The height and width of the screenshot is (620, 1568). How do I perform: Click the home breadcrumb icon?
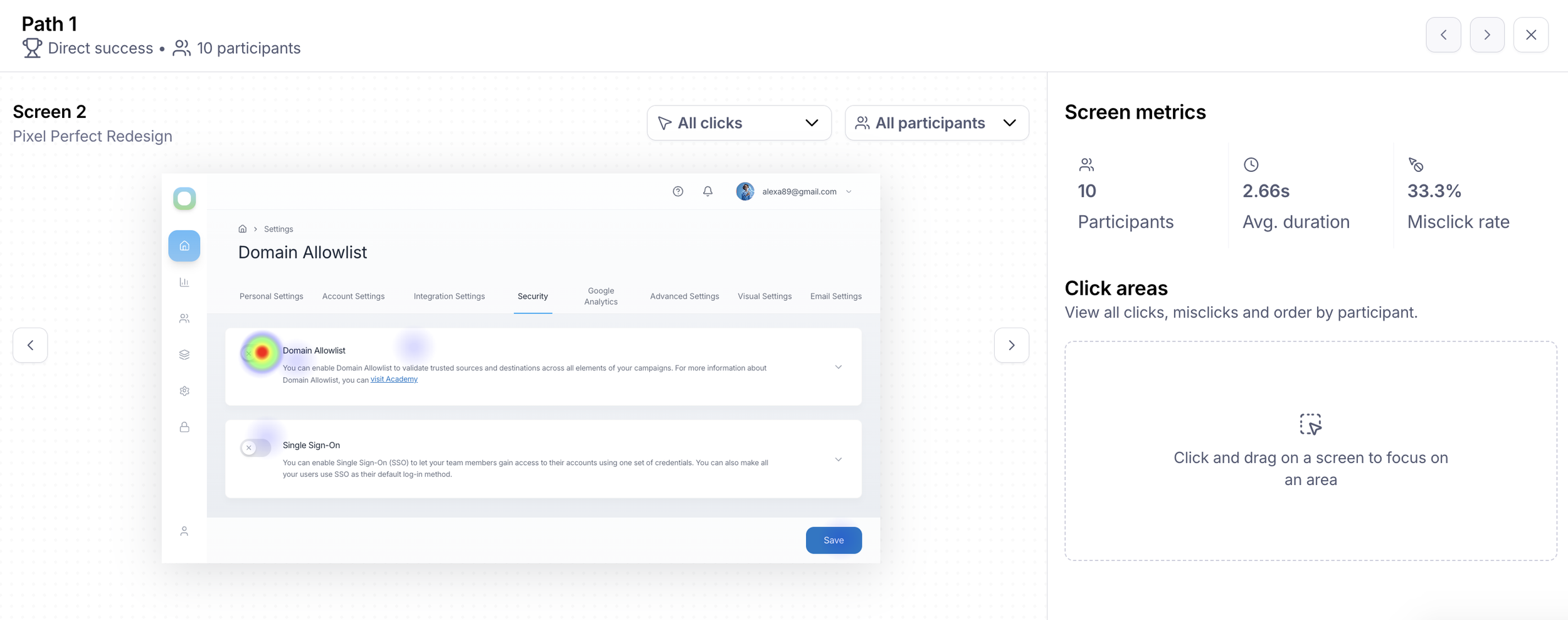click(x=243, y=229)
